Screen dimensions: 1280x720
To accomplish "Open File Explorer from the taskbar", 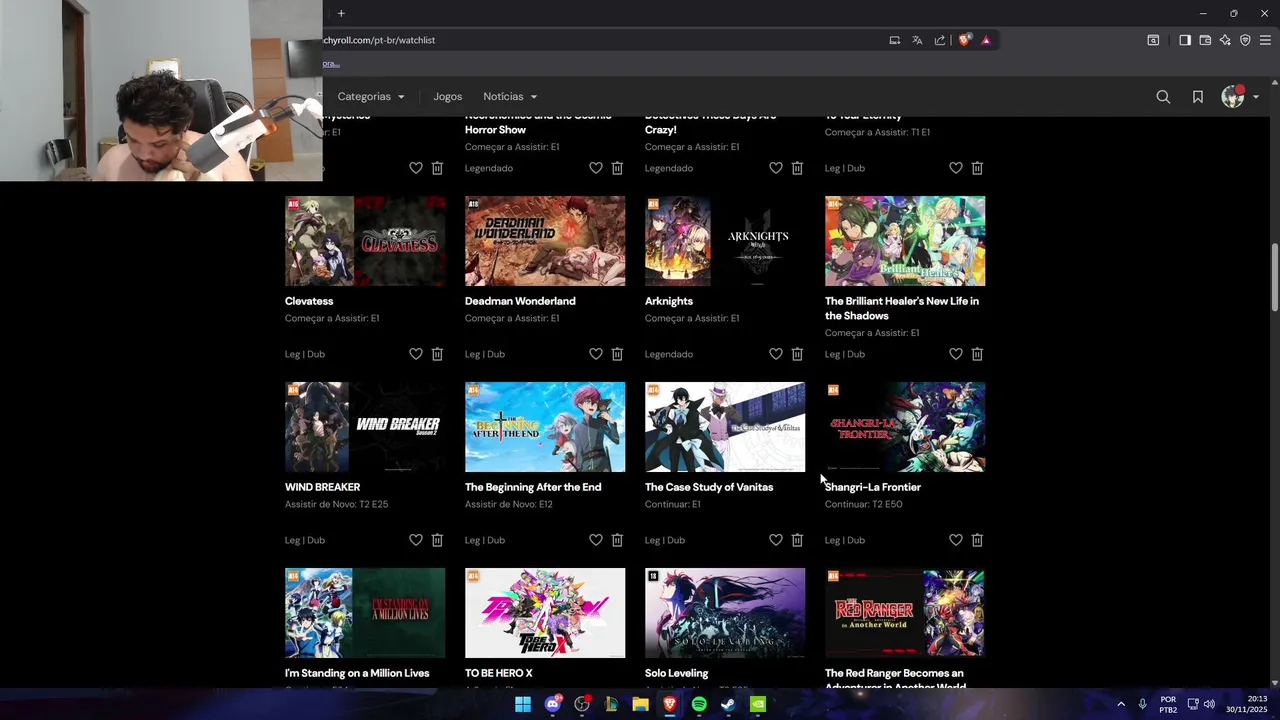I will click(640, 704).
